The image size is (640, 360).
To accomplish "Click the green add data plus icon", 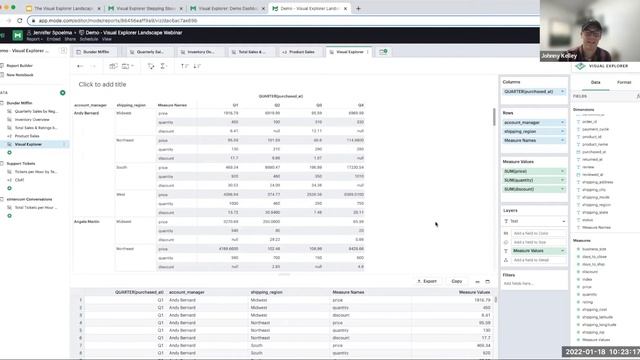I will click(62, 93).
